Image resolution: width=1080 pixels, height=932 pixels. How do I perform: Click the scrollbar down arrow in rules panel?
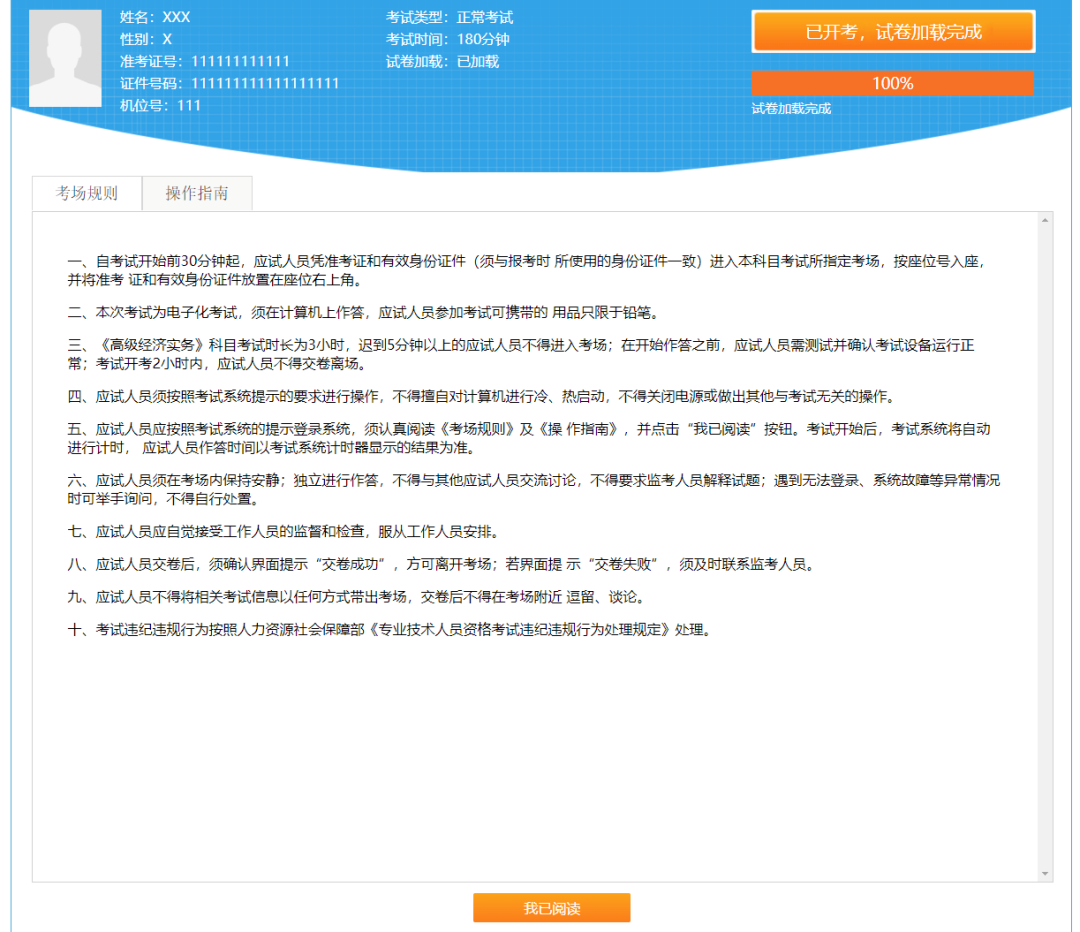(x=1045, y=873)
